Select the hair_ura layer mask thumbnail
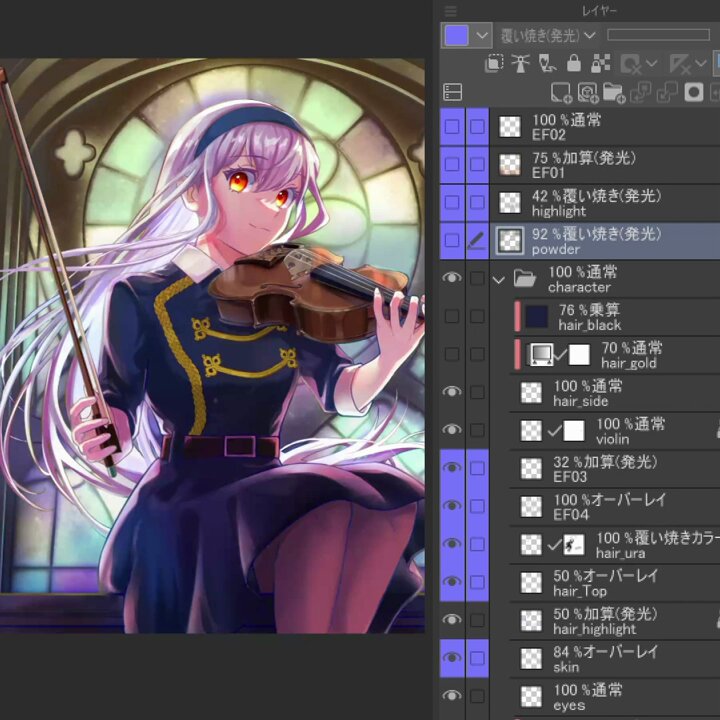720x720 pixels. [574, 545]
